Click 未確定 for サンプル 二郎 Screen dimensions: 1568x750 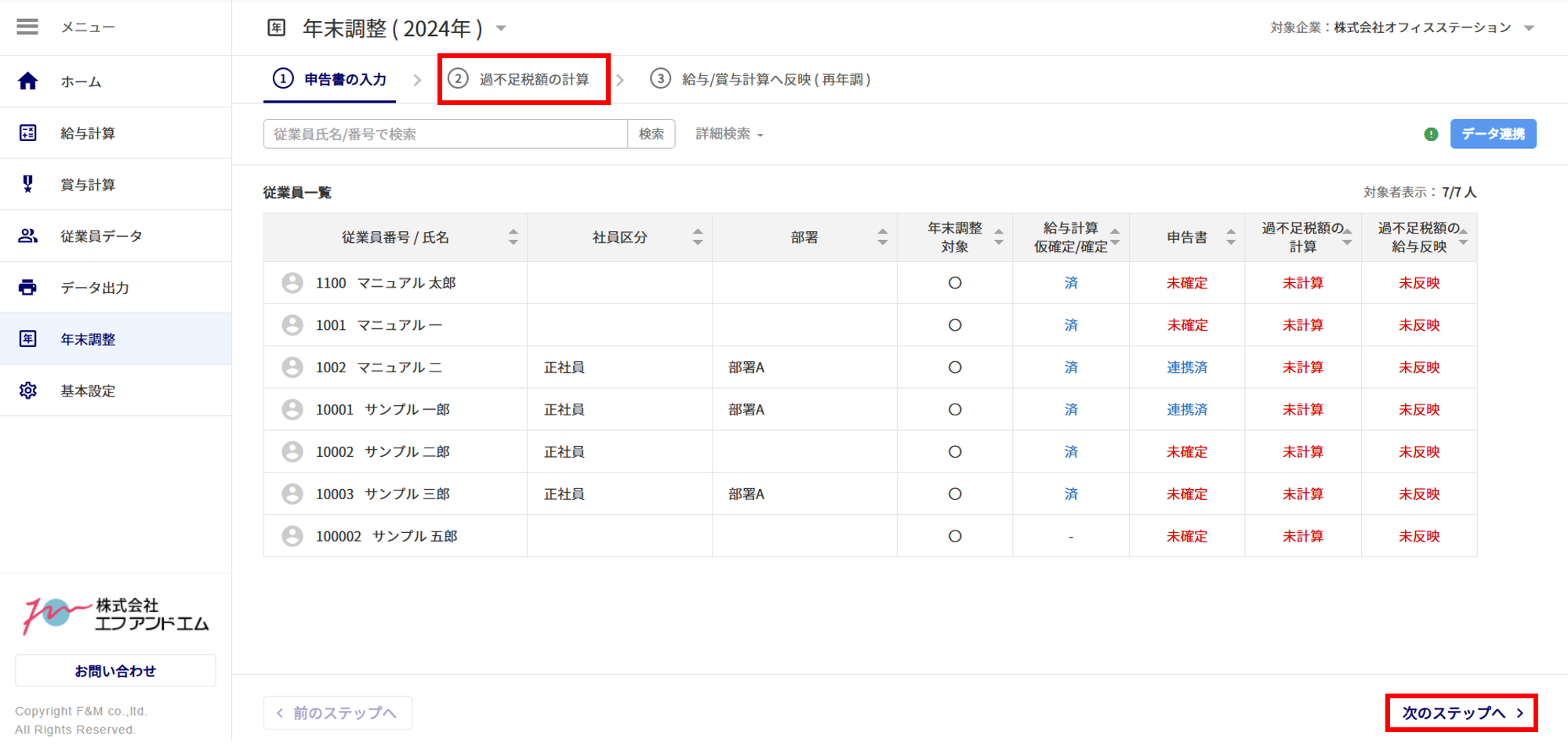point(1187,451)
